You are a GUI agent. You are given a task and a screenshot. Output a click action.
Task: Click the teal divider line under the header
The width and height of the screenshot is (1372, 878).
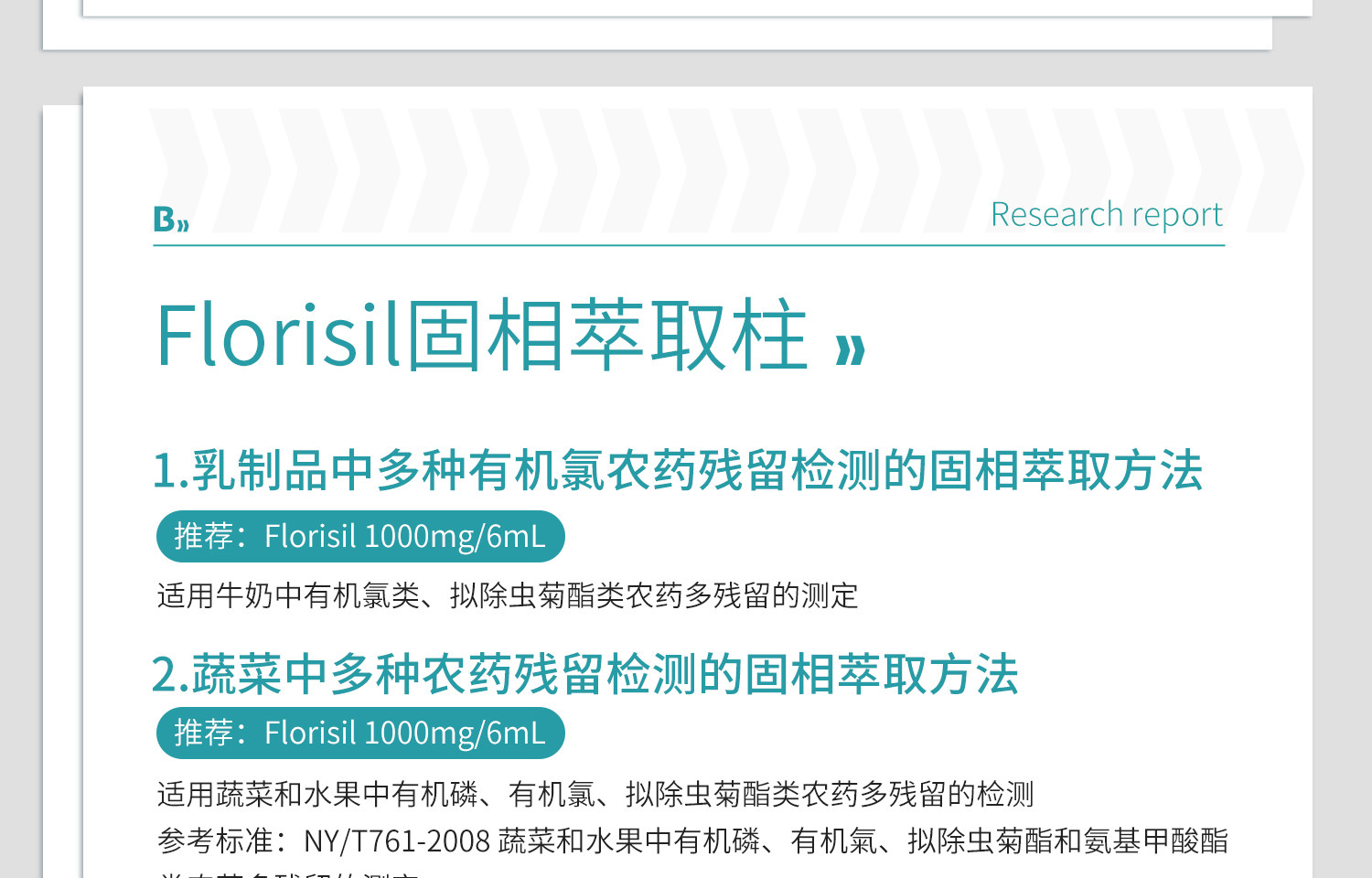pos(689,245)
